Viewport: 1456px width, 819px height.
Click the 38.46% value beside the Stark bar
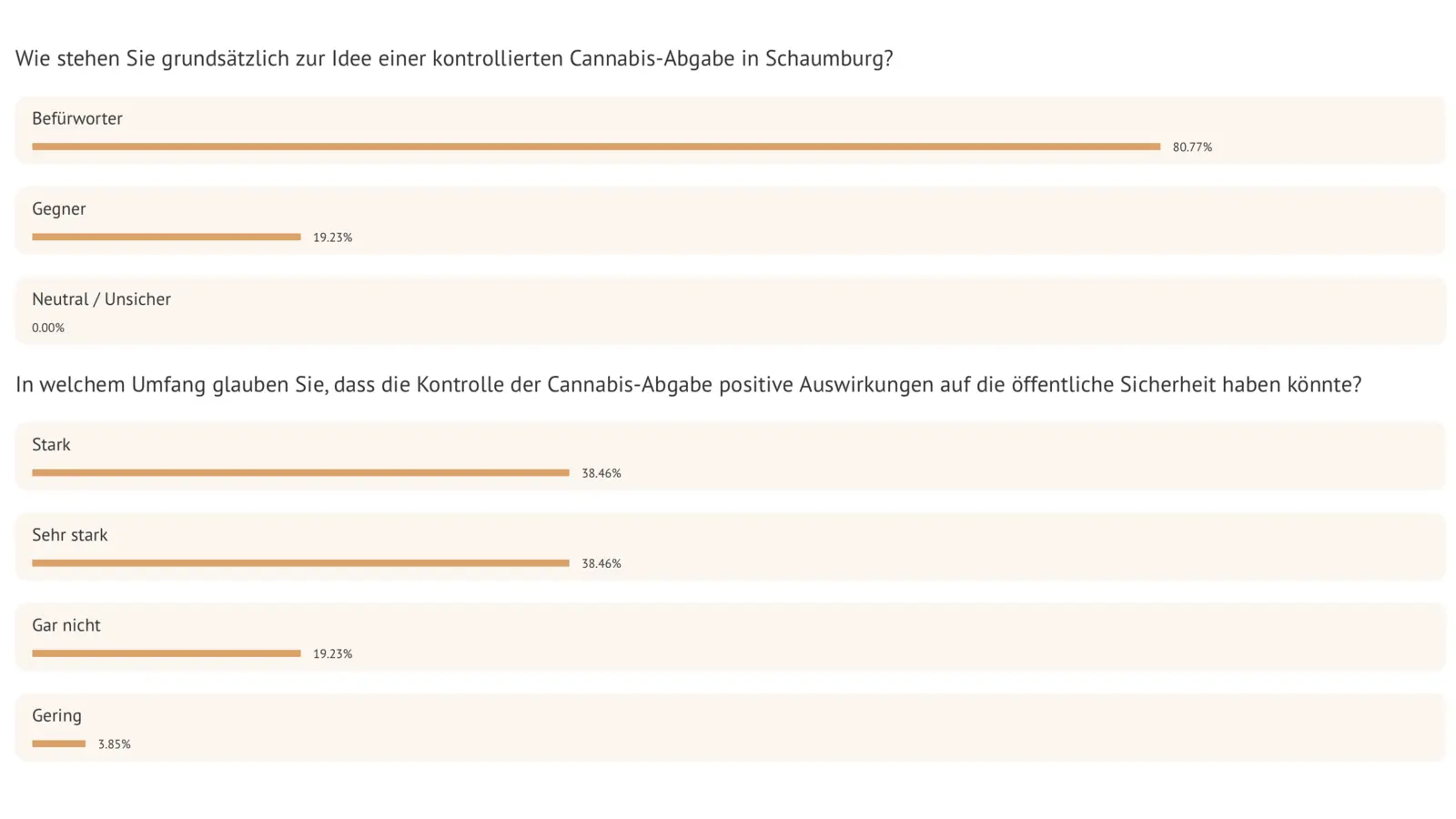[602, 473]
